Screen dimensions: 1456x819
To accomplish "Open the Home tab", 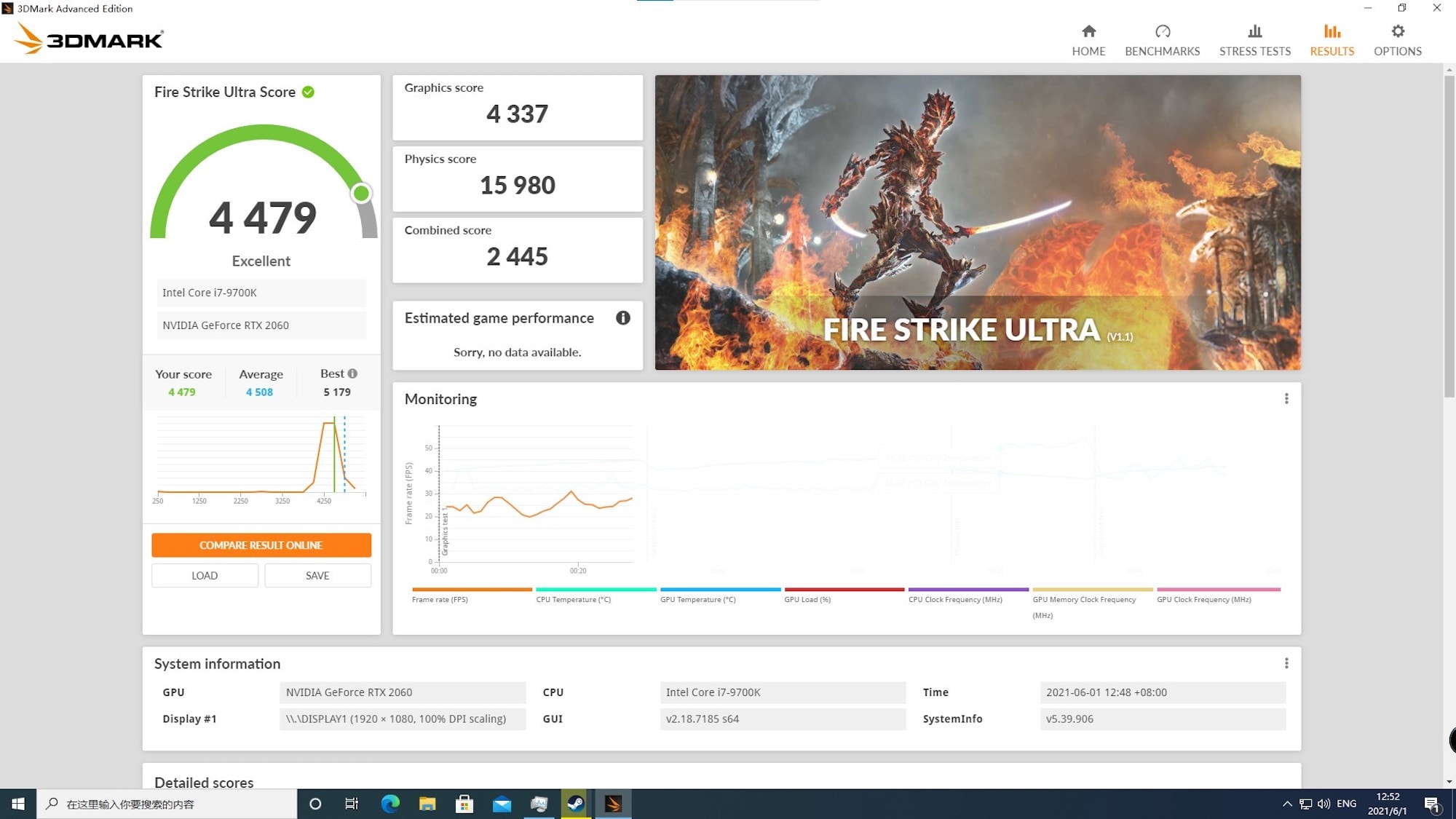I will click(1088, 40).
